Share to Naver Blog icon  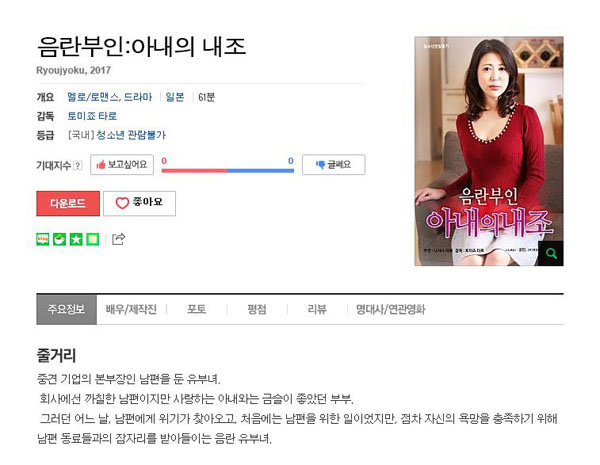tap(42, 239)
